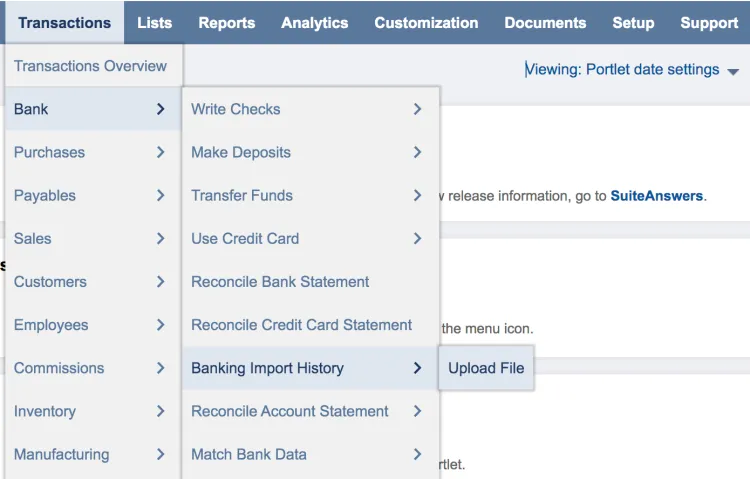Expand chevron beside Make Deposits

(418, 152)
